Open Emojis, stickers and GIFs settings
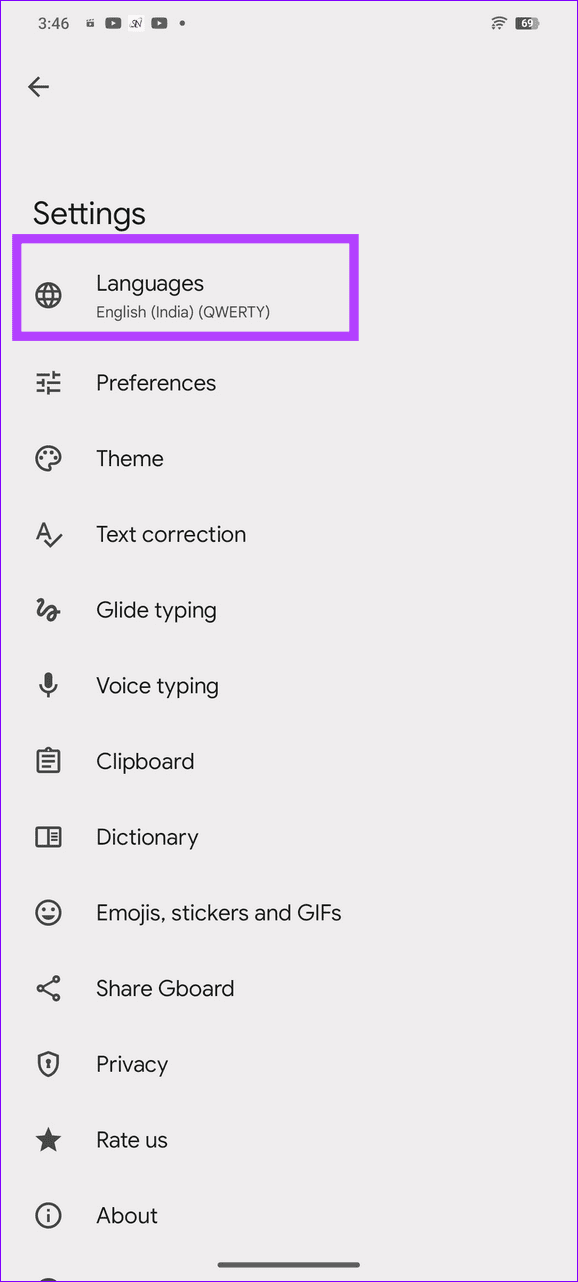 [x=219, y=912]
